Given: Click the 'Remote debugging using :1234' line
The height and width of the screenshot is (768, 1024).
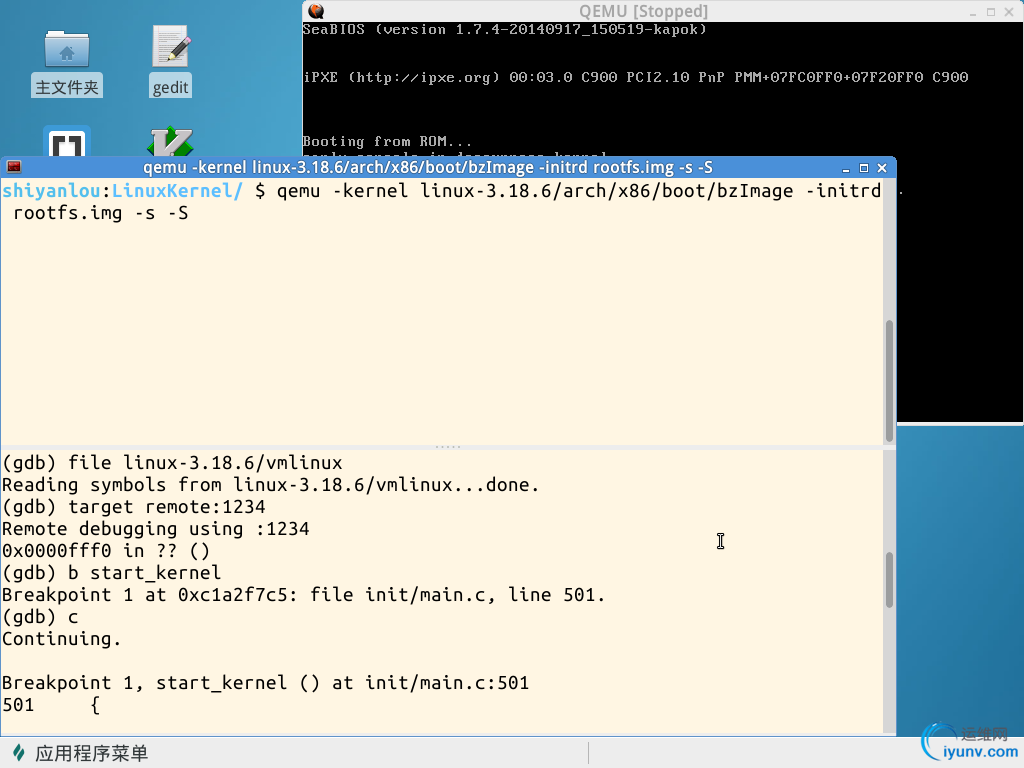Looking at the screenshot, I should [155, 529].
